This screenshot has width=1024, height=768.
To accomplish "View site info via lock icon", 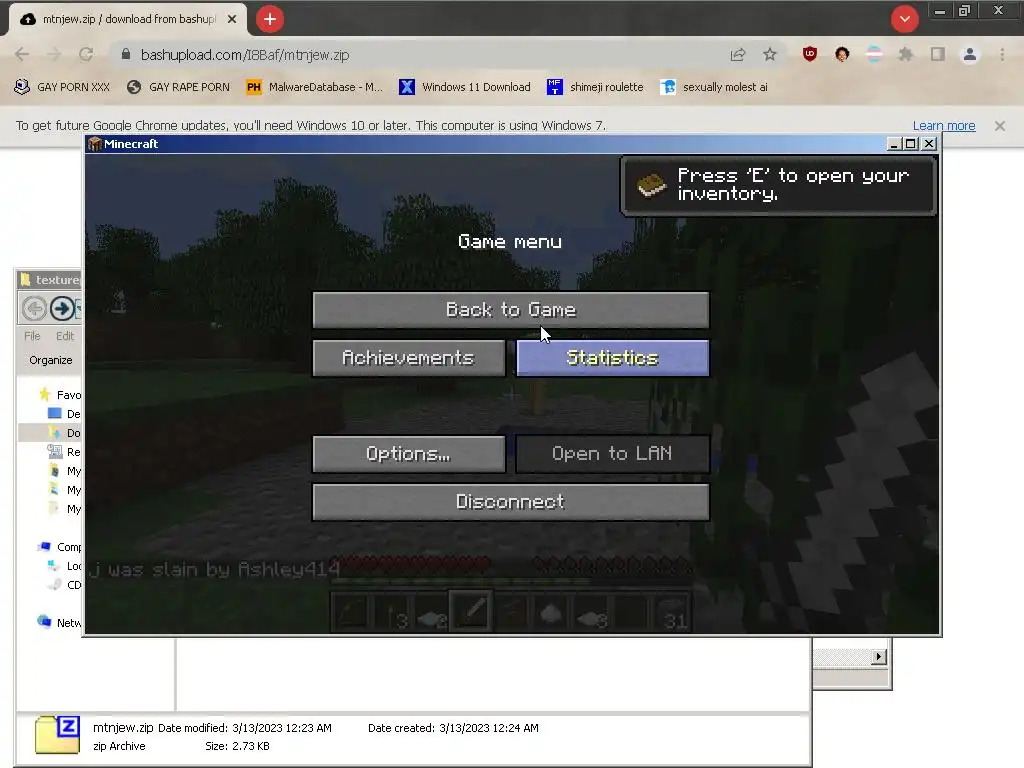I will click(x=126, y=54).
